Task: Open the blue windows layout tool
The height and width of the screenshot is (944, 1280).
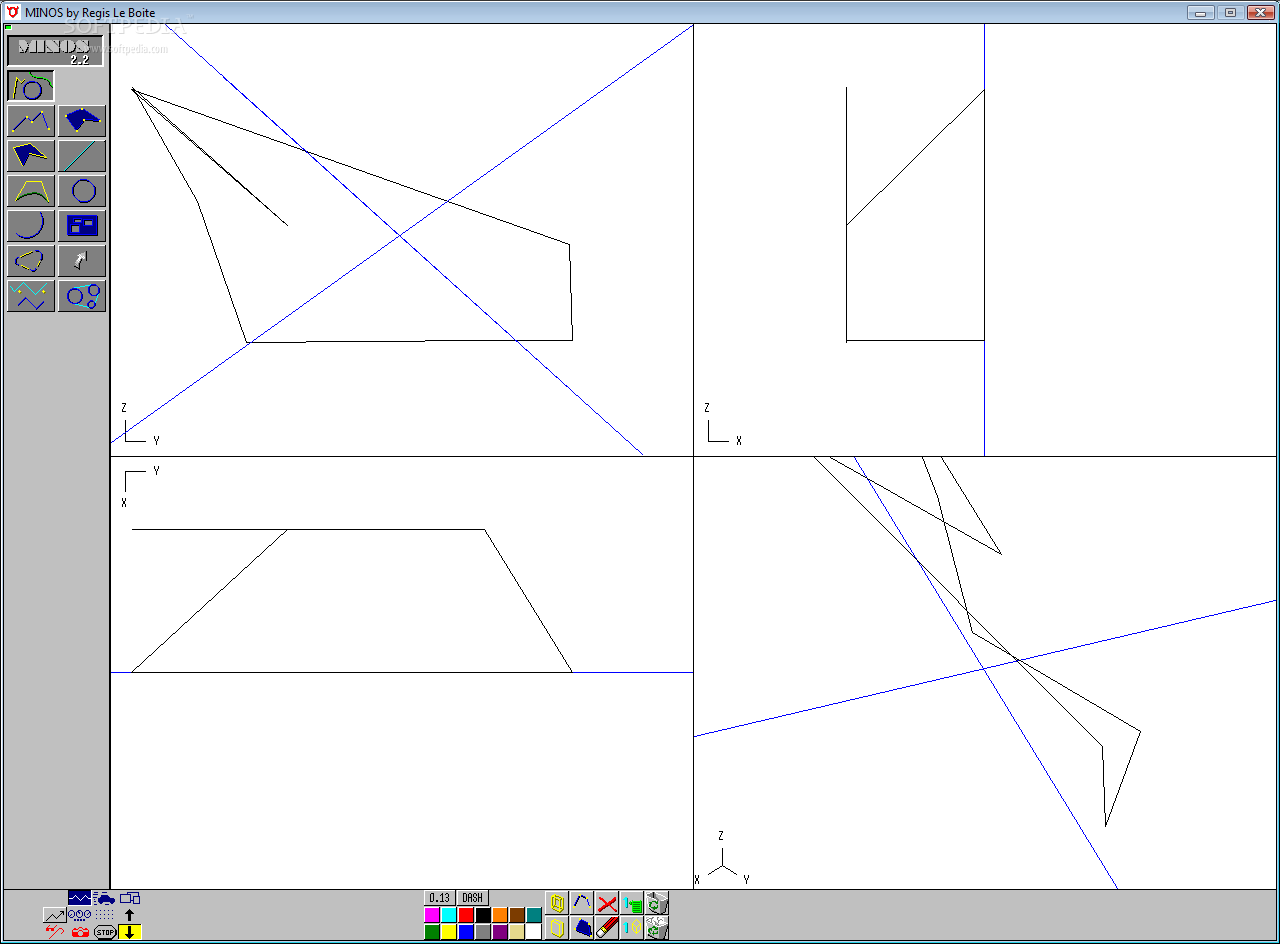Action: click(x=82, y=226)
